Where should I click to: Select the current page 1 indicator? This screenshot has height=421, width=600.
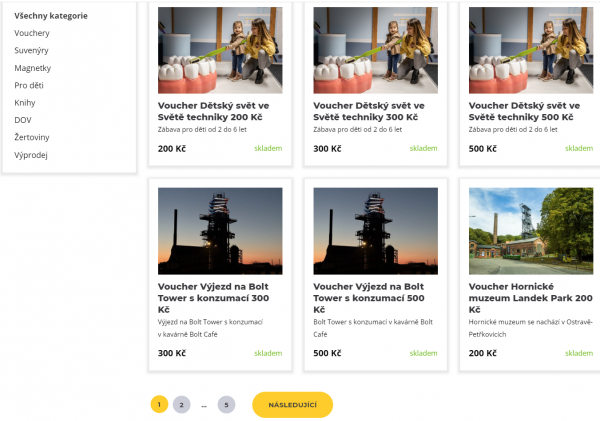point(159,405)
